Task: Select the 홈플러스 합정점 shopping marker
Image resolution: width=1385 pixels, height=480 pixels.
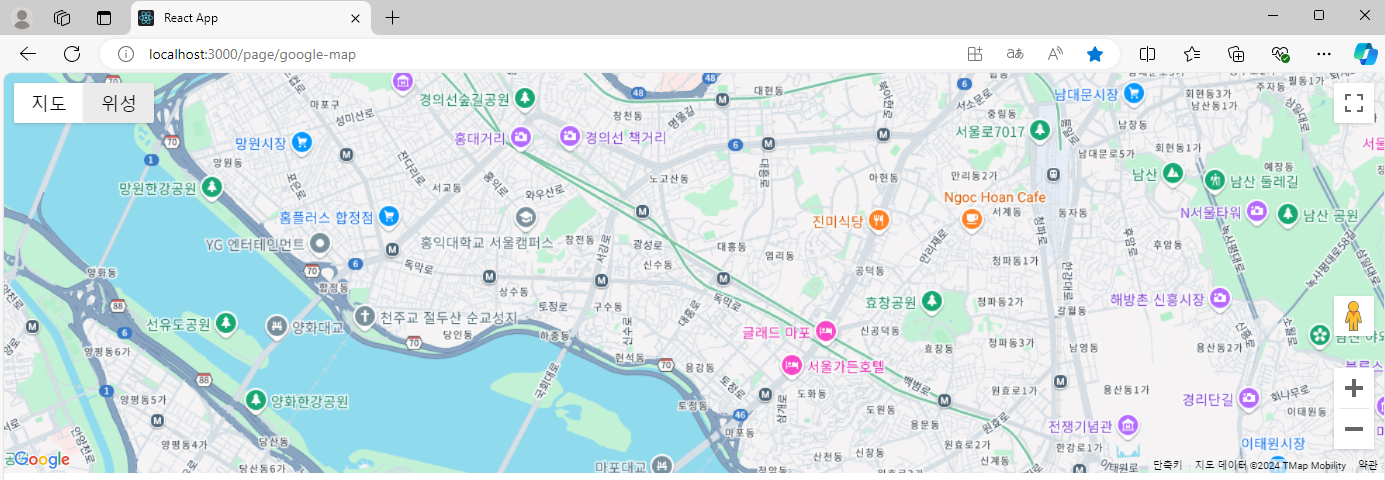Action: coord(389,216)
